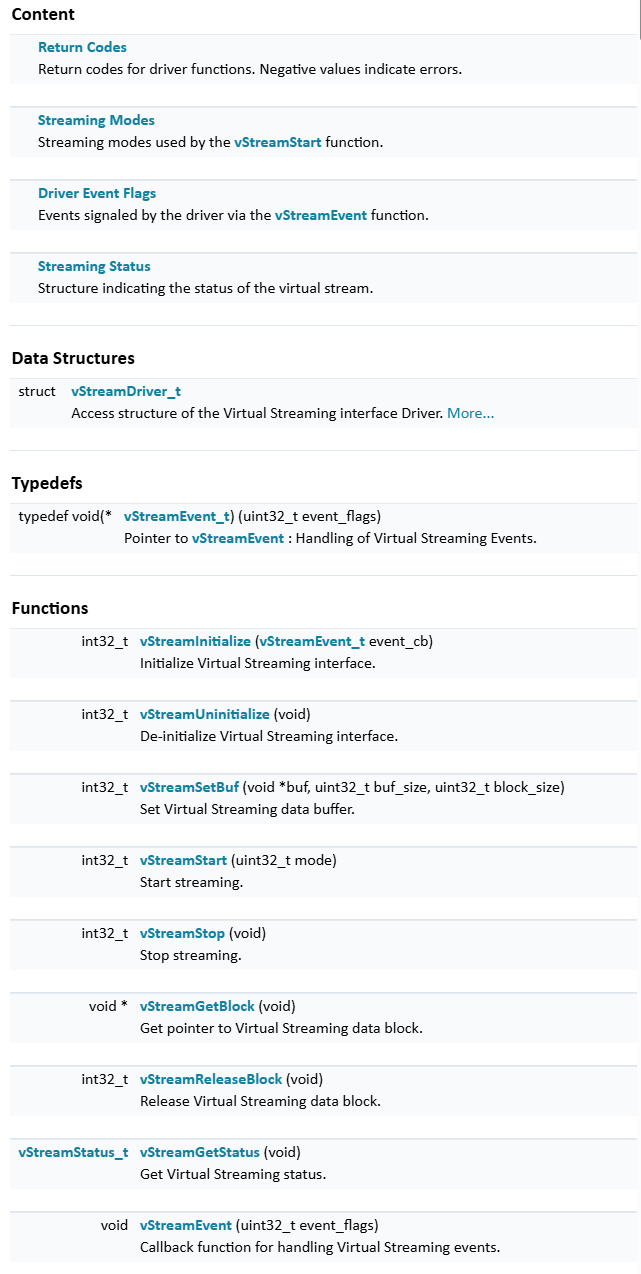
Task: Navigate to the vStreamStop function
Action: point(182,933)
